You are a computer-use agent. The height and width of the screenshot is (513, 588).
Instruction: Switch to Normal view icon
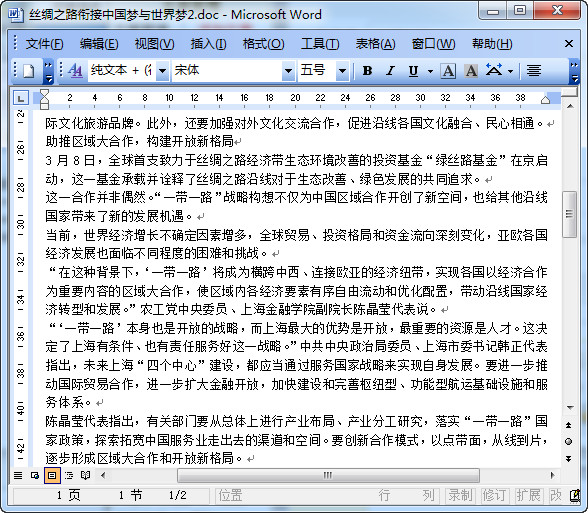[18, 476]
